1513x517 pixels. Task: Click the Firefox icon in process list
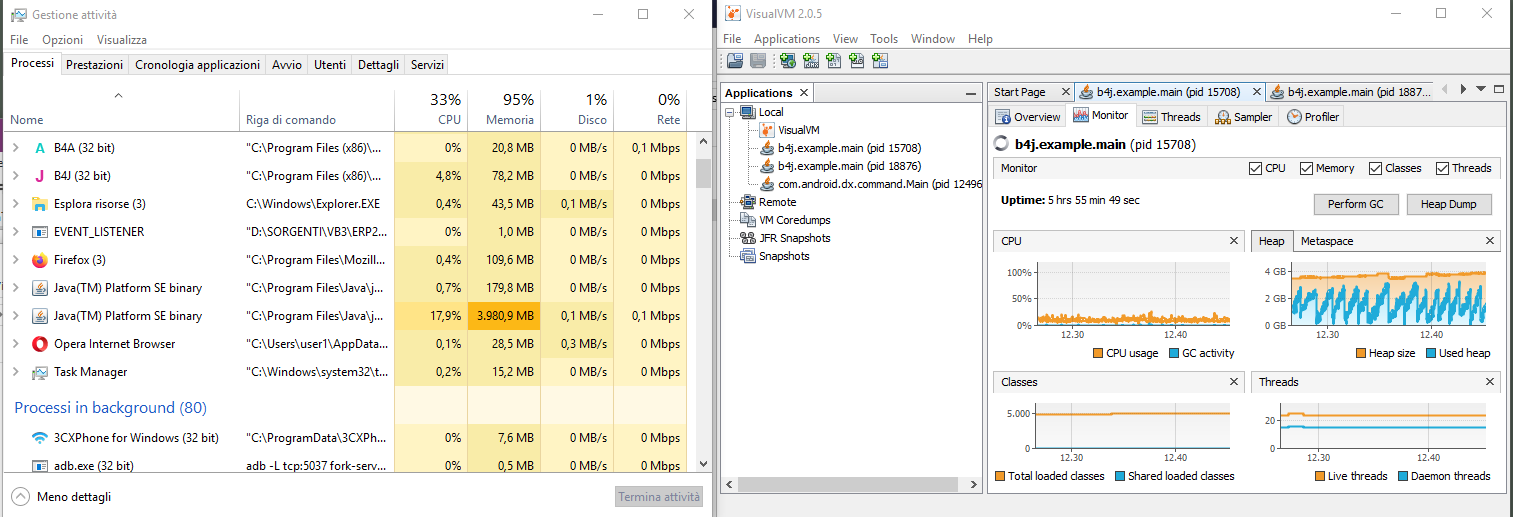click(40, 260)
